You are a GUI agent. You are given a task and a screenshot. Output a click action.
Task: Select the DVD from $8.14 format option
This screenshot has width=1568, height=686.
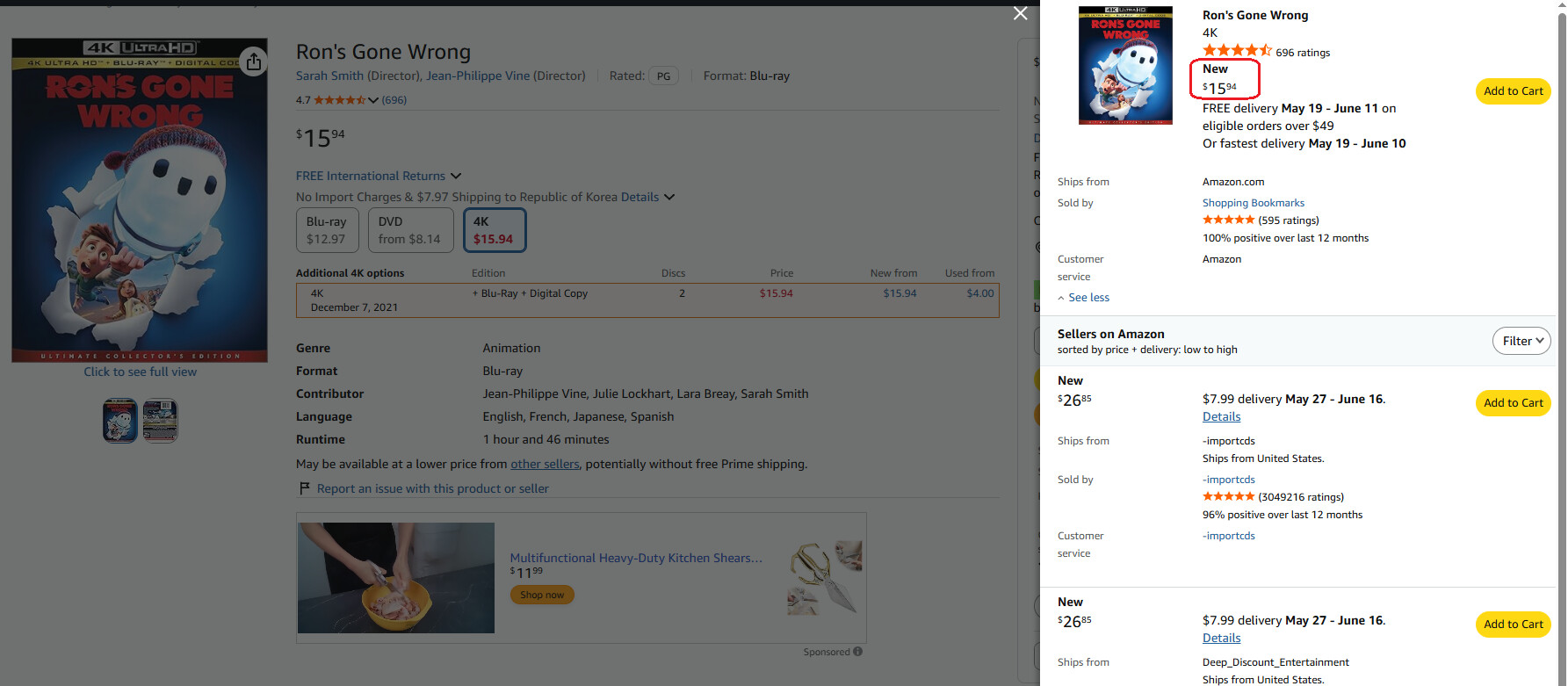click(x=409, y=230)
